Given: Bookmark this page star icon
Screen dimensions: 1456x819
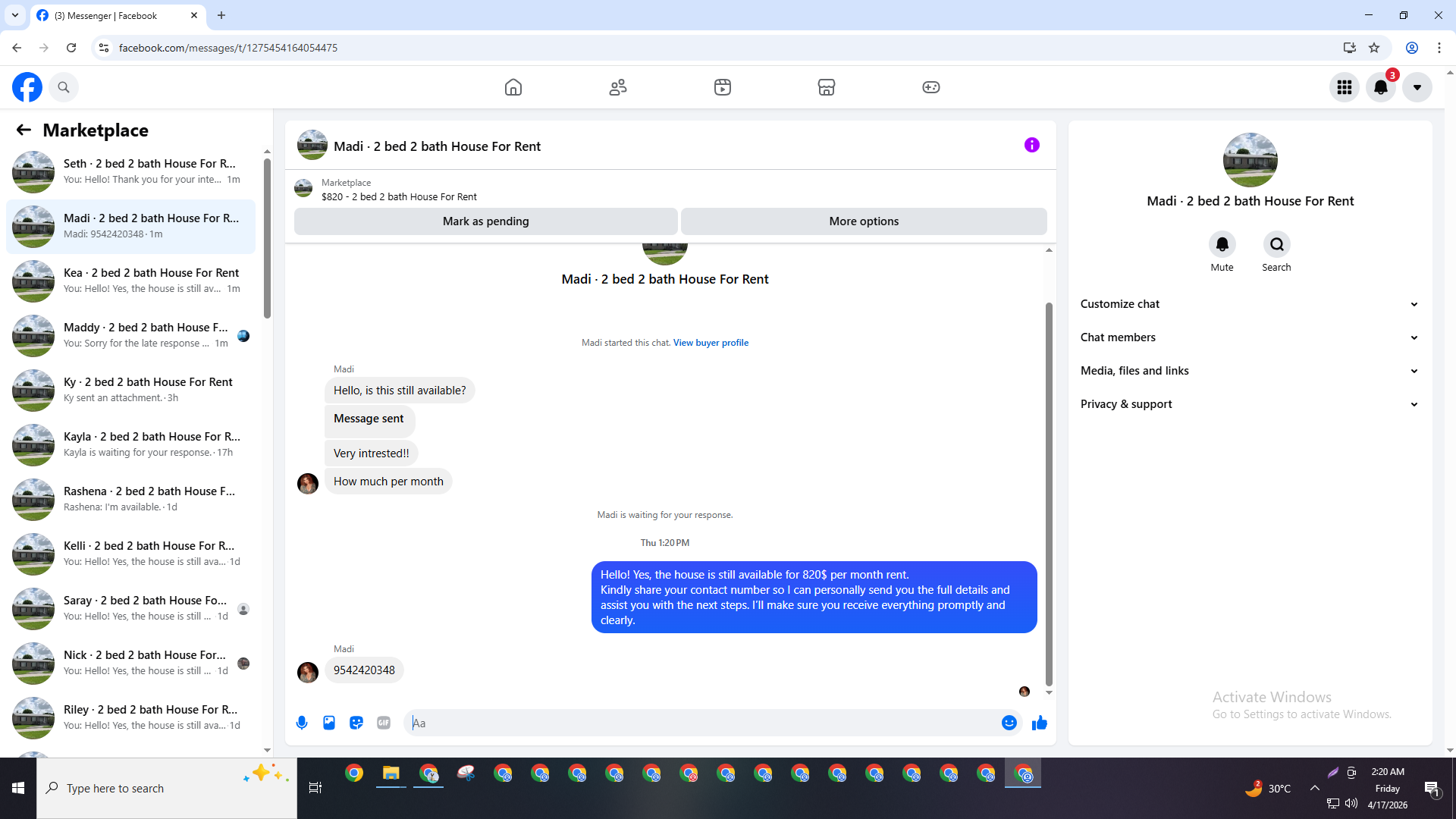Looking at the screenshot, I should pos(1374,48).
